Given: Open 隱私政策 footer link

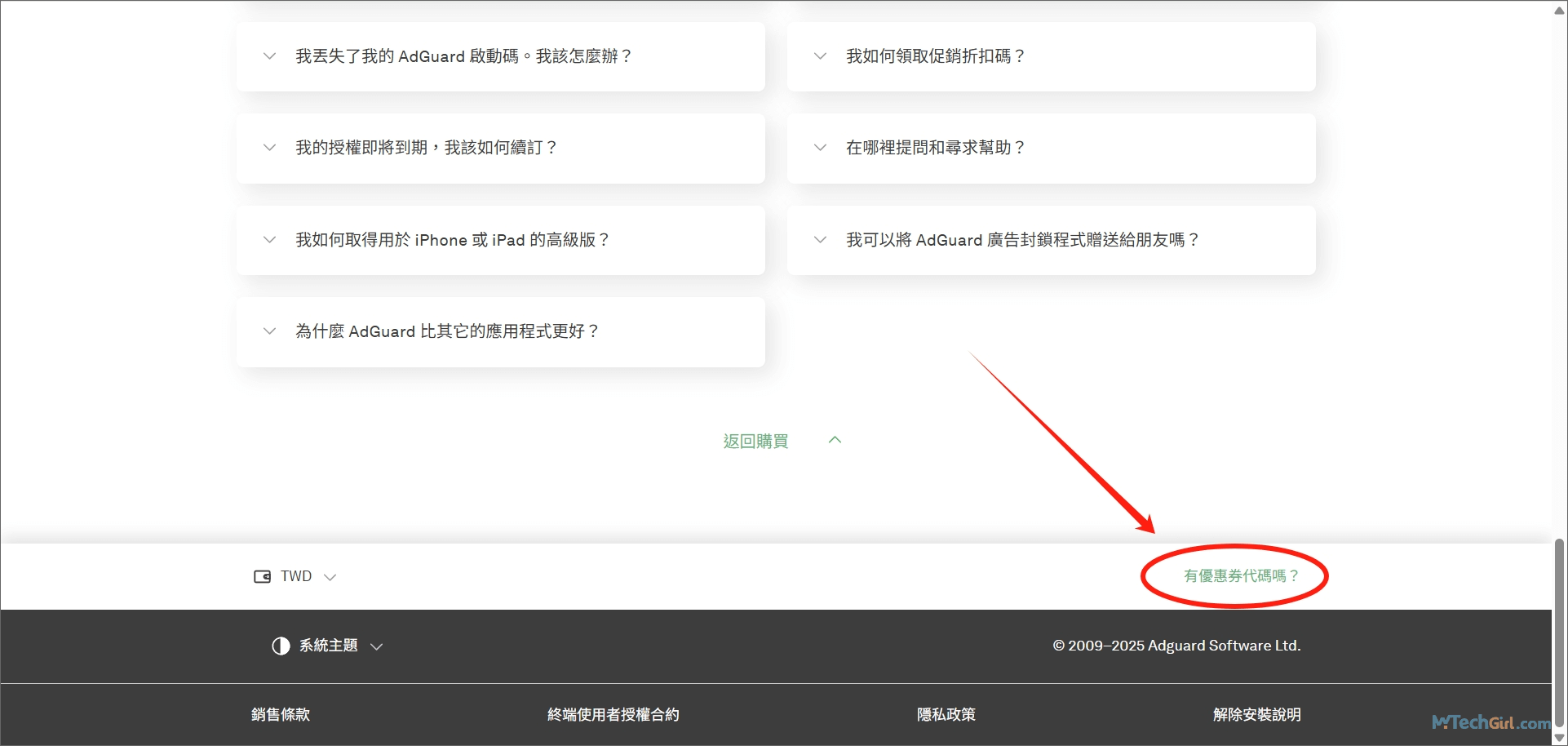Looking at the screenshot, I should click(x=946, y=715).
